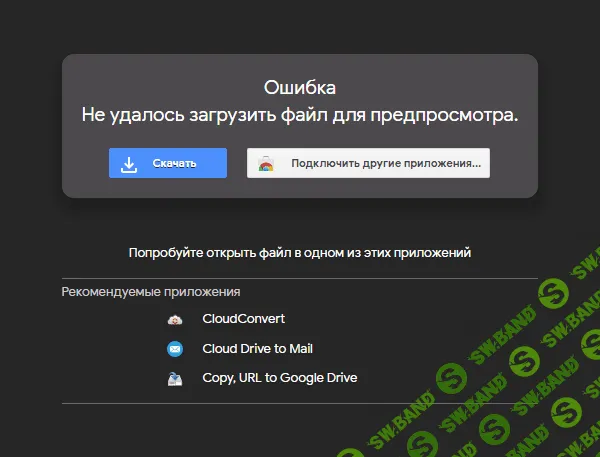Click the Chrome Web Store bag icon
Screen dimensions: 600x457
coord(266,163)
